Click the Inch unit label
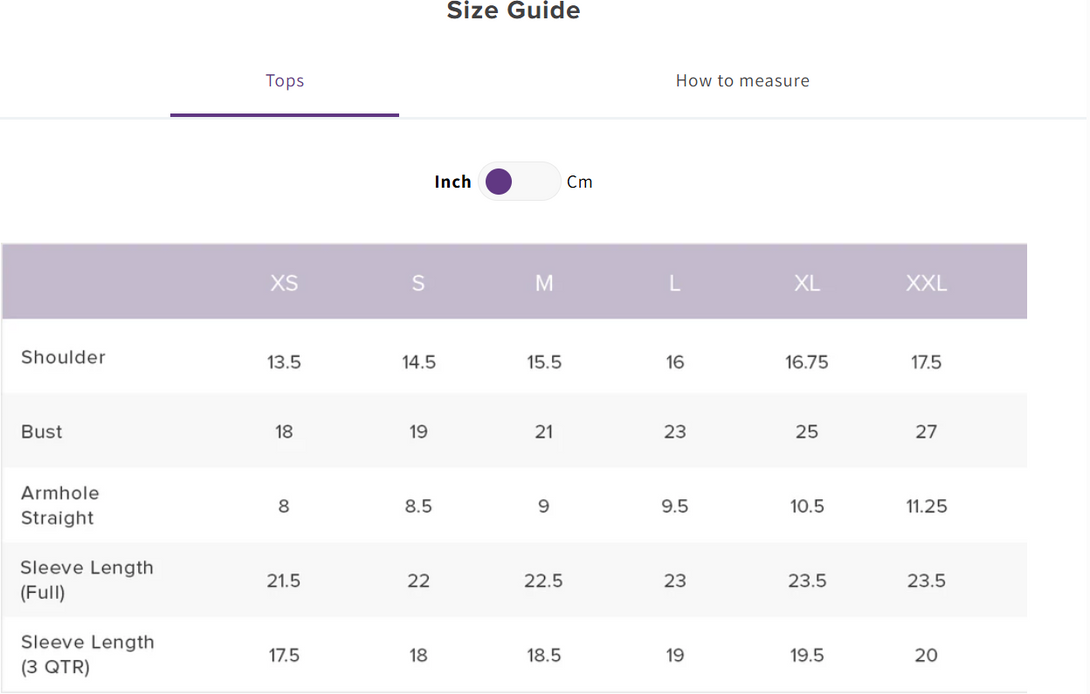Screen dimensions: 1090x694 pyautogui.click(x=452, y=182)
